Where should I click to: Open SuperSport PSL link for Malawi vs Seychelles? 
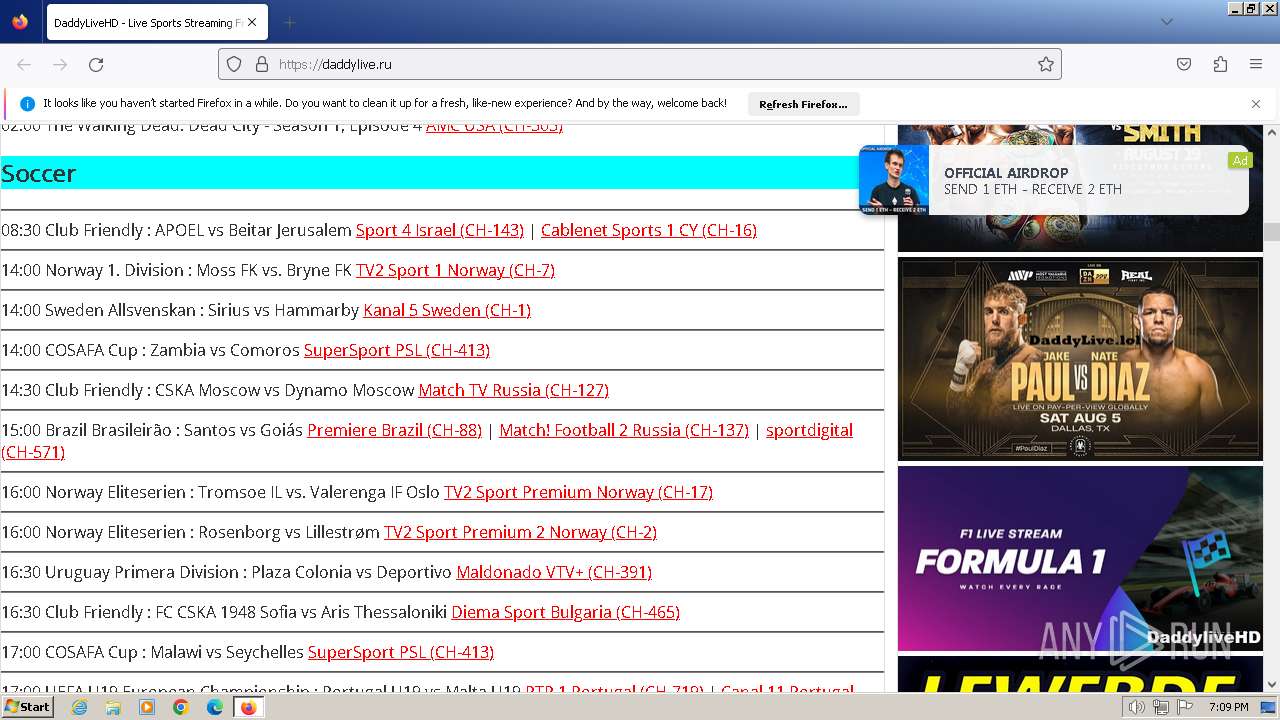pos(401,652)
